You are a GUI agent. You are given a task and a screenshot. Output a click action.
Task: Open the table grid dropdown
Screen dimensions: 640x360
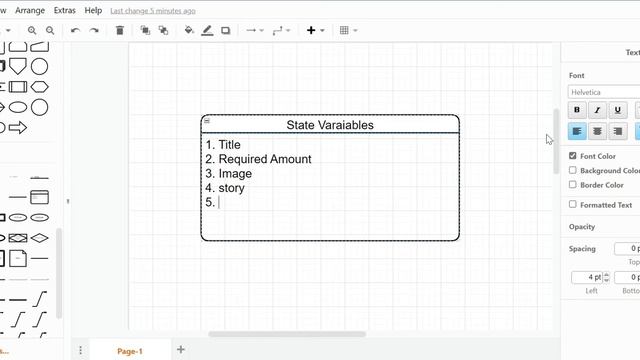pyautogui.click(x=348, y=30)
